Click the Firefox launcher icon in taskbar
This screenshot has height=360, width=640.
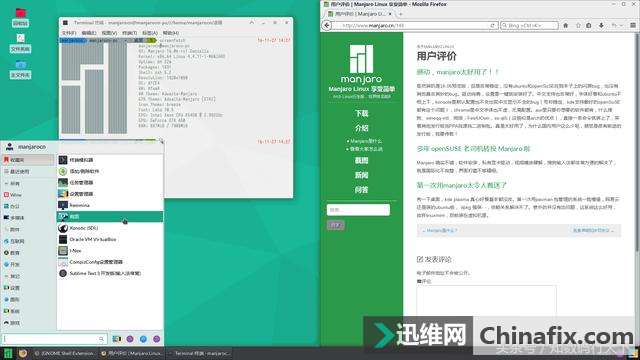coord(22,353)
